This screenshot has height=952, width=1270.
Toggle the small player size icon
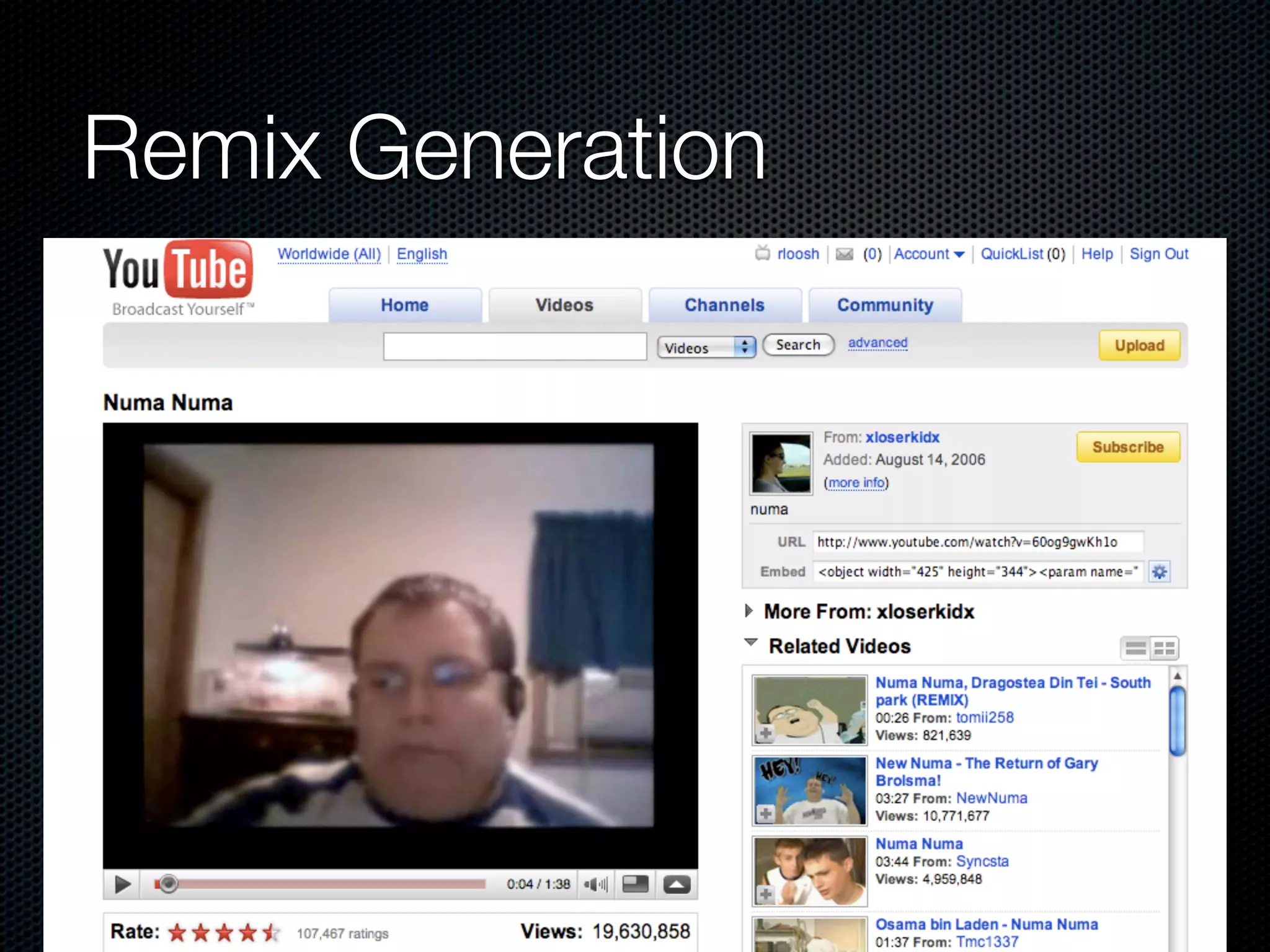point(635,884)
